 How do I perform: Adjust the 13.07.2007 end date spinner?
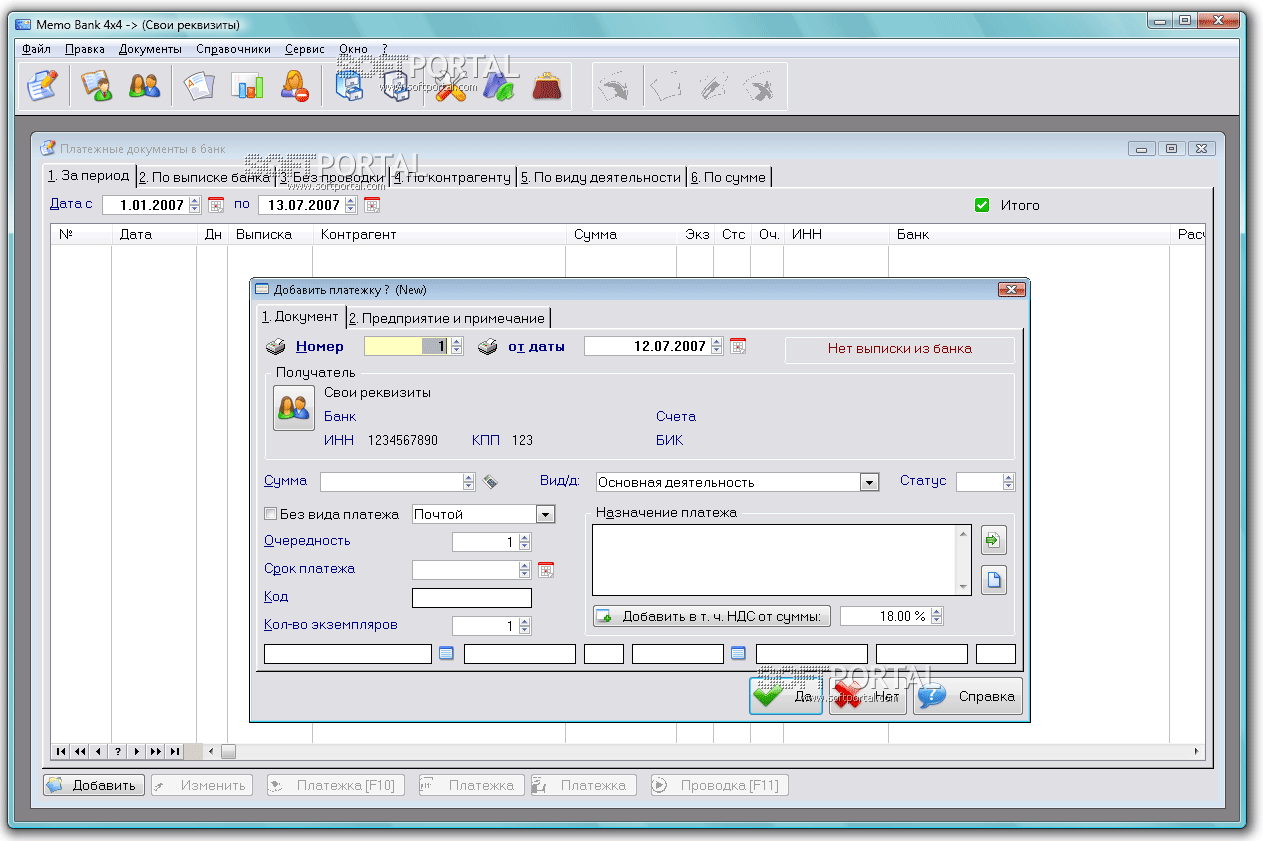350,205
